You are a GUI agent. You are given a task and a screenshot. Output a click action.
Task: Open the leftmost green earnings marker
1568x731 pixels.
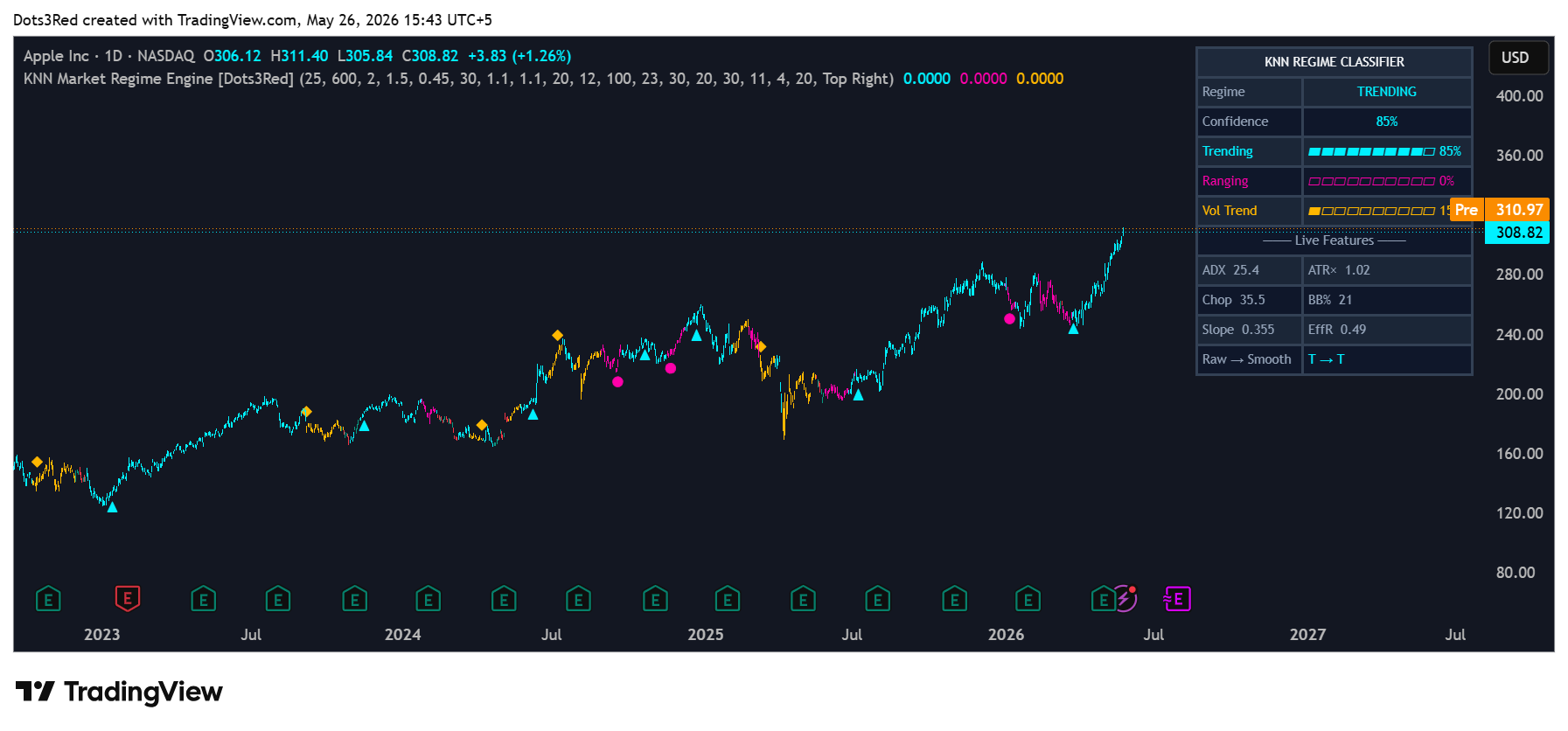pos(49,599)
